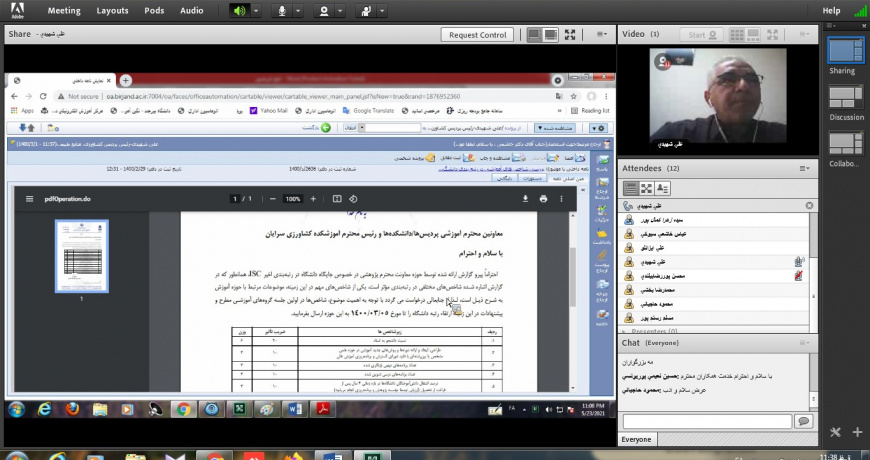
Task: Close the active speaker bar in Attendees
Action: [x=809, y=206]
